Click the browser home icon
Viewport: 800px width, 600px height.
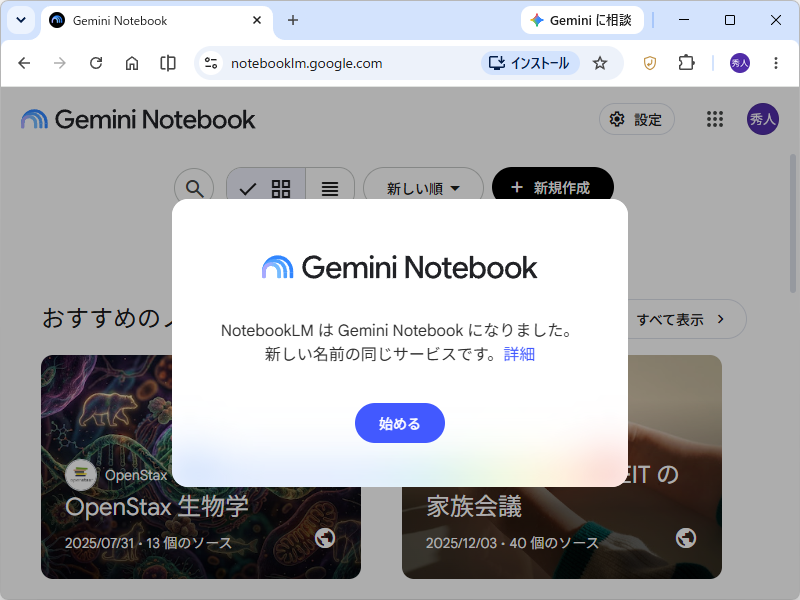pos(132,63)
